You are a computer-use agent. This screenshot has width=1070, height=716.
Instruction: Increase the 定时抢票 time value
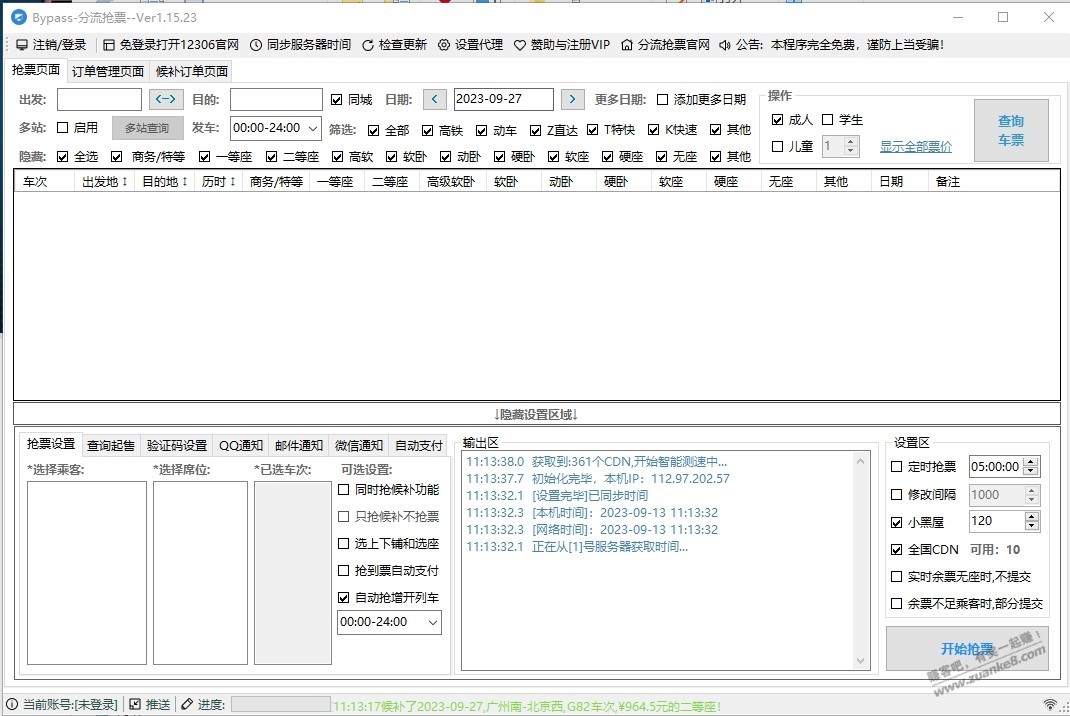(1032, 462)
